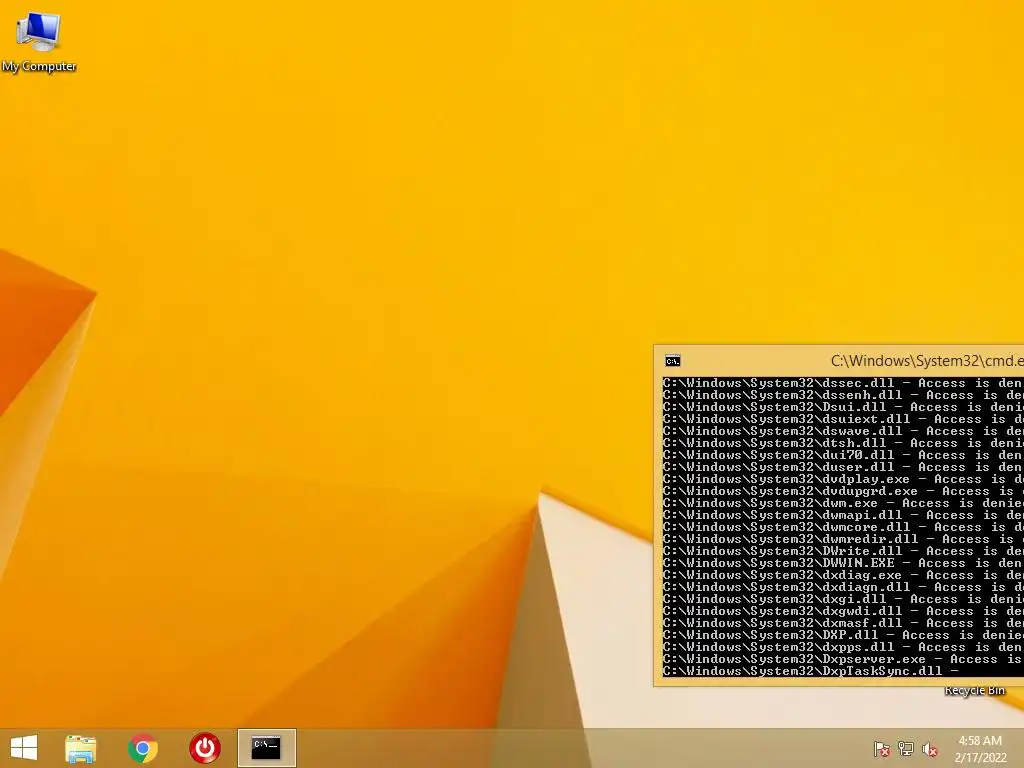Click the dwmredir.dll line in cmd
The height and width of the screenshot is (768, 1024).
[842, 539]
